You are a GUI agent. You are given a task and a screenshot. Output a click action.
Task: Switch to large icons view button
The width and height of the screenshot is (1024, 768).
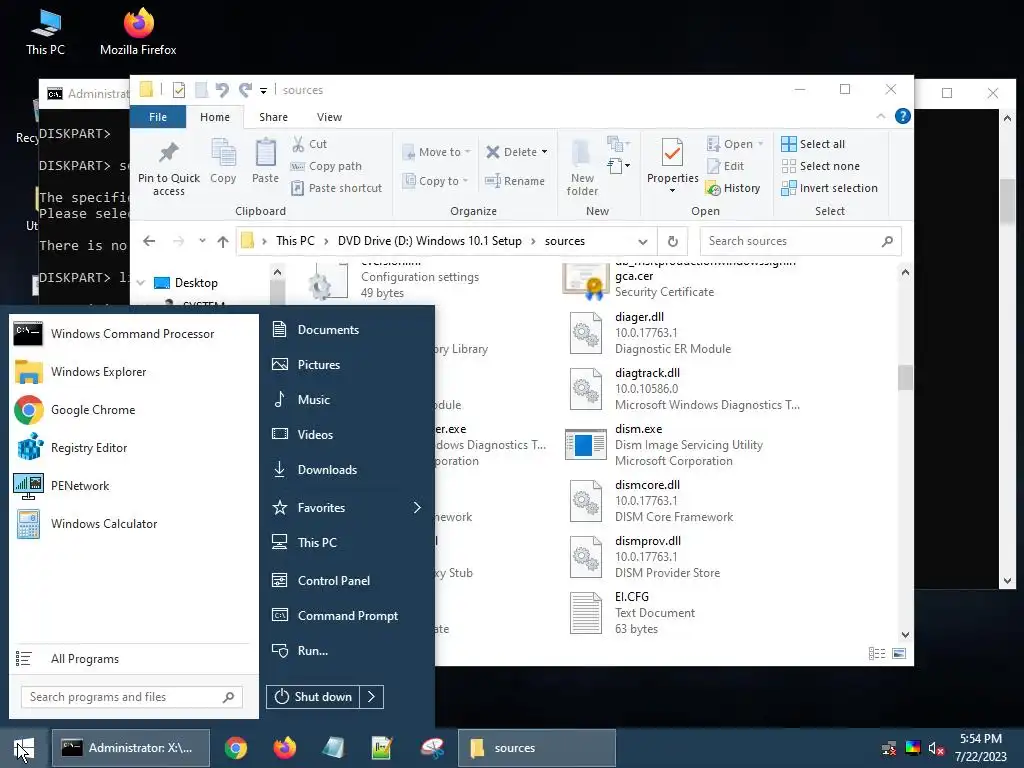[x=899, y=653]
